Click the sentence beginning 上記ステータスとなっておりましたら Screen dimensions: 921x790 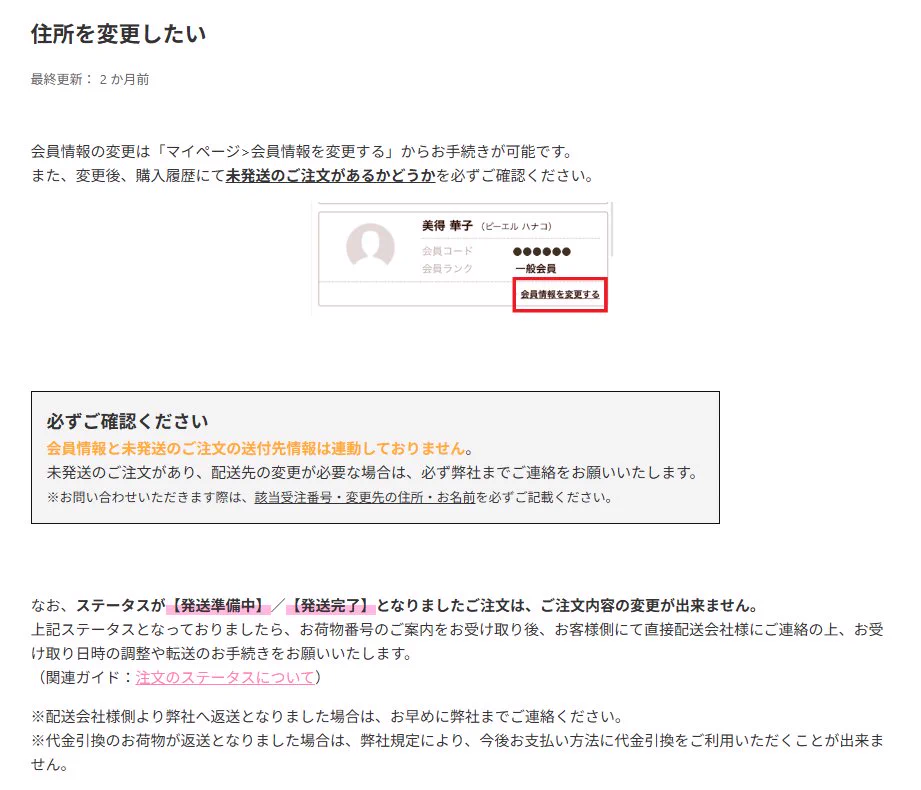457,641
